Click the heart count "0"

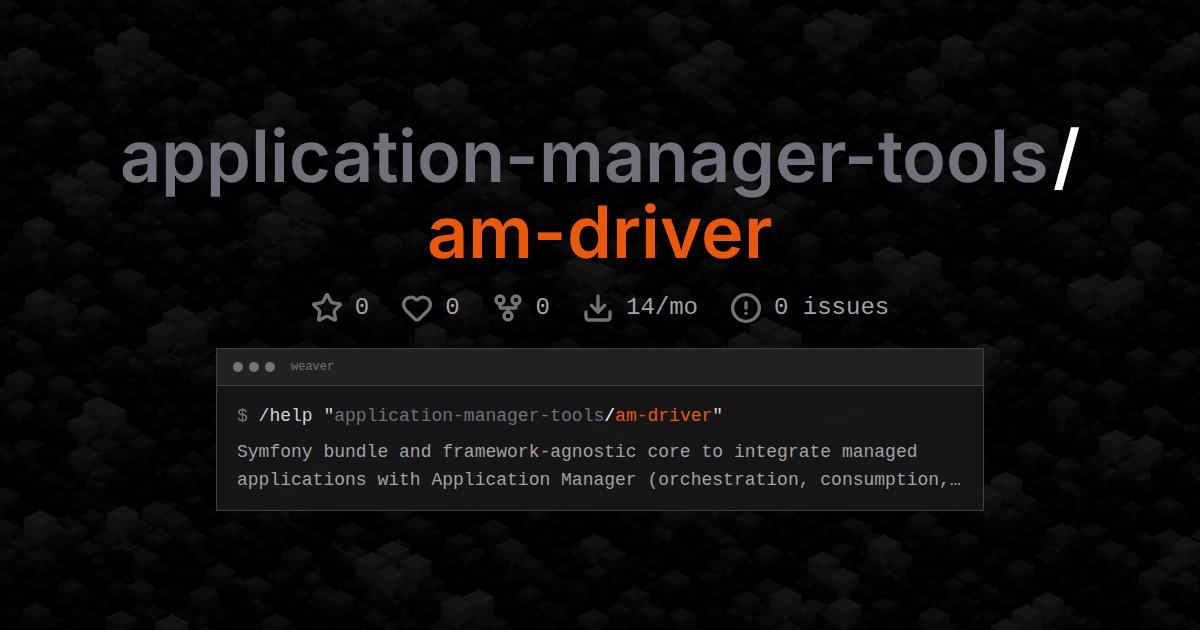click(x=452, y=307)
